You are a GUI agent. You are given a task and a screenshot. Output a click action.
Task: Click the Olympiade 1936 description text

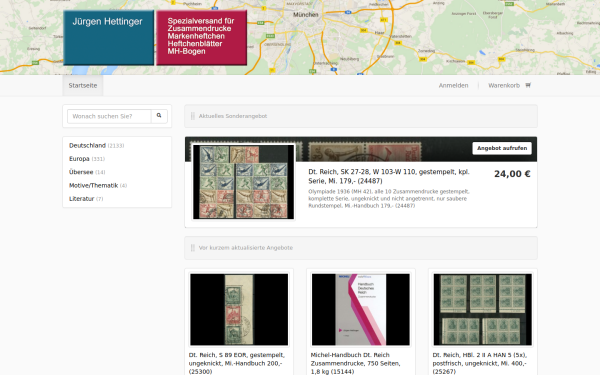click(x=389, y=198)
